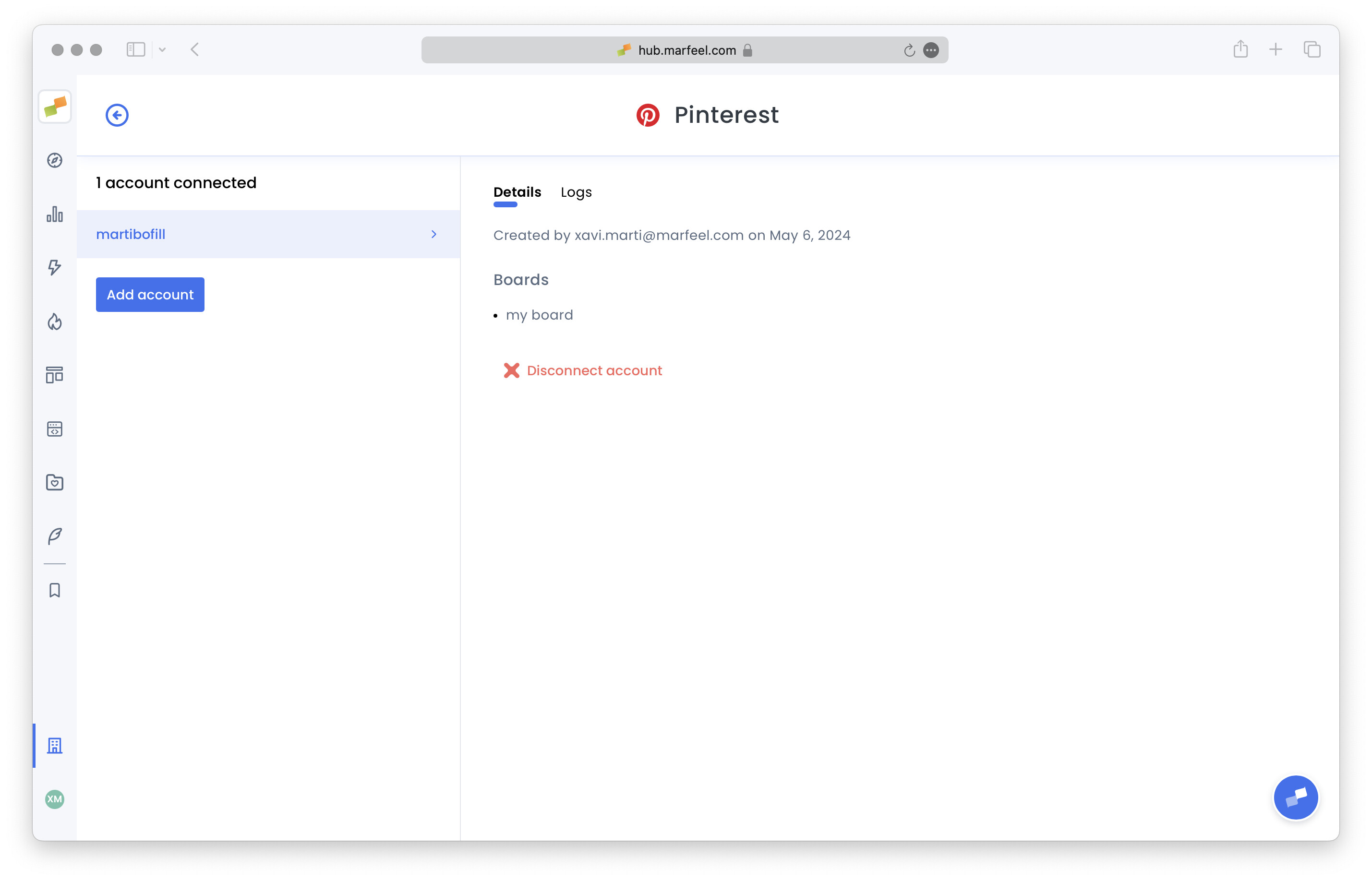
Task: Click the embed code window icon
Action: click(54, 429)
